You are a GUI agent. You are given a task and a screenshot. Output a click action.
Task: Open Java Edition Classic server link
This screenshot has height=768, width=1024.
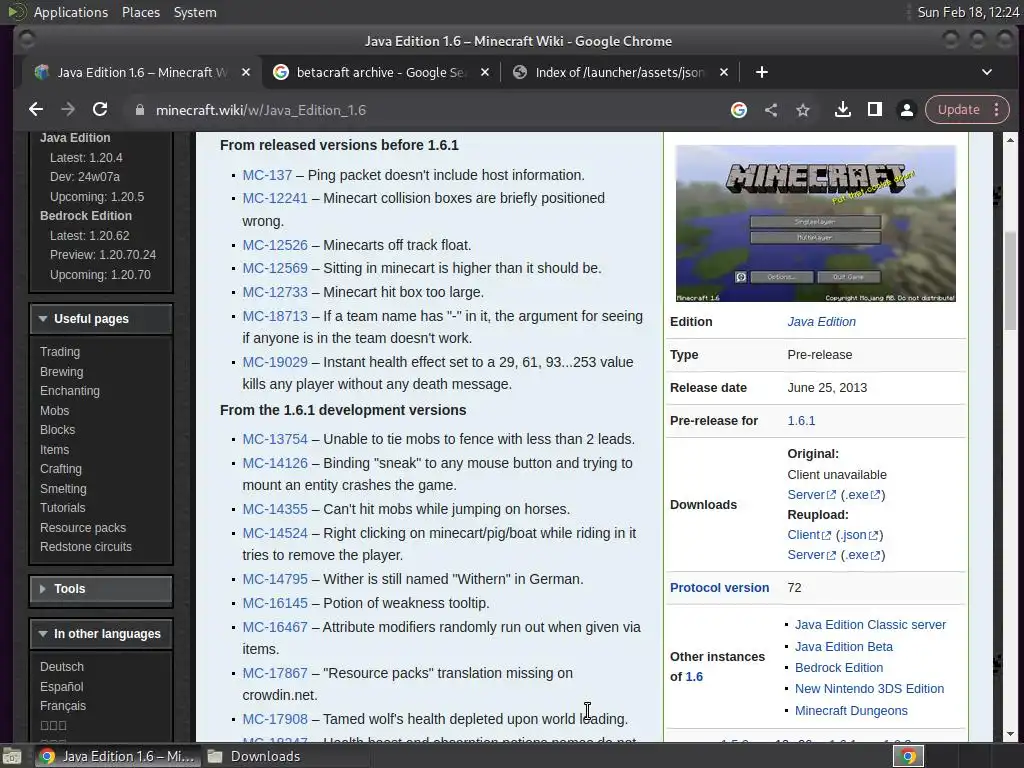pos(870,625)
